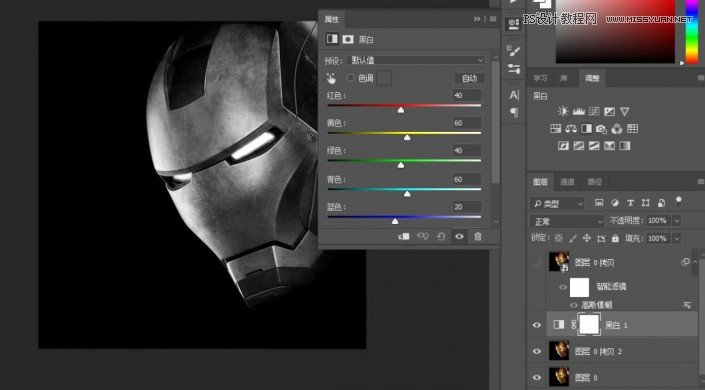The width and height of the screenshot is (705, 390).
Task: Show the 图层 0 拷贝 layer
Action: (x=537, y=262)
